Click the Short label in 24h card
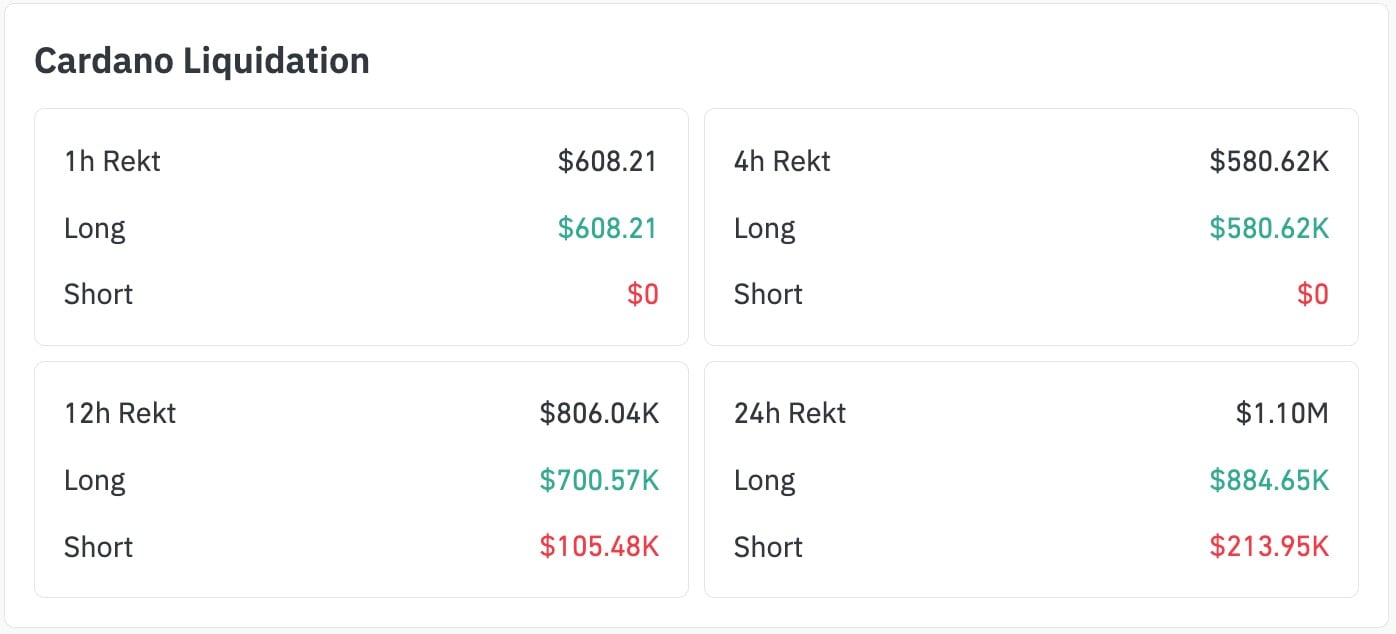The width and height of the screenshot is (1396, 634). (x=768, y=547)
